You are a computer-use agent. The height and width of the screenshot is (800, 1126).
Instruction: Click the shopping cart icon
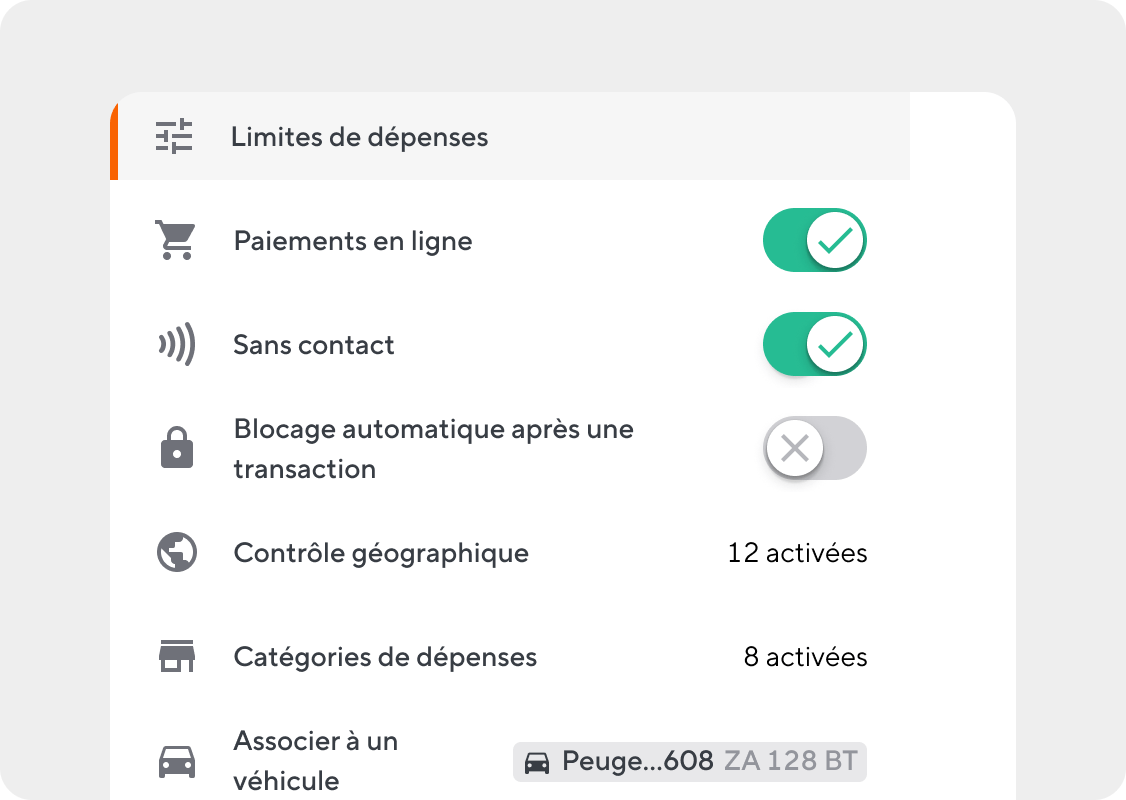point(175,241)
